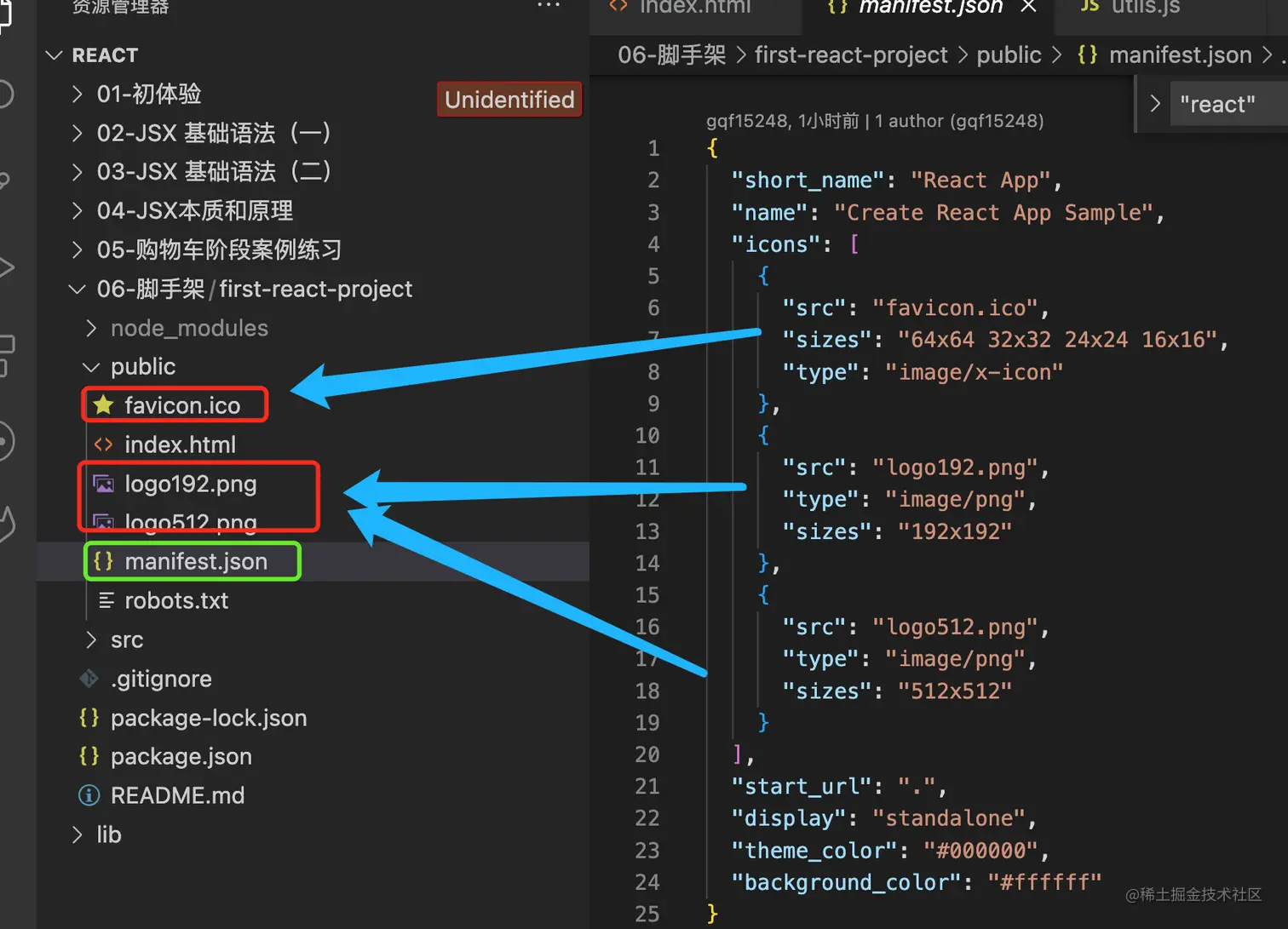Click the git diamond icon beside .gitignore
This screenshot has width=1288, height=929.
(89, 679)
